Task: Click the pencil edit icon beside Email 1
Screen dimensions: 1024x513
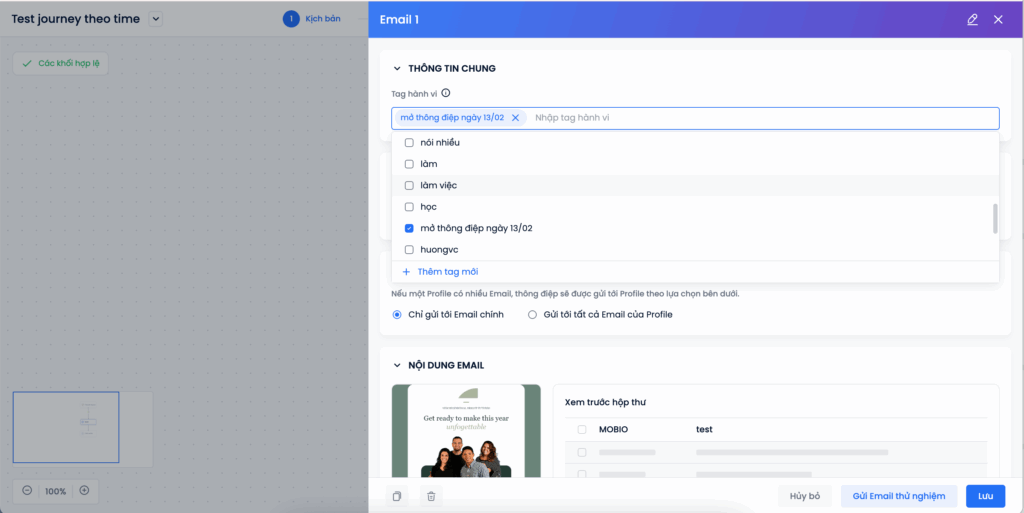Action: click(972, 19)
